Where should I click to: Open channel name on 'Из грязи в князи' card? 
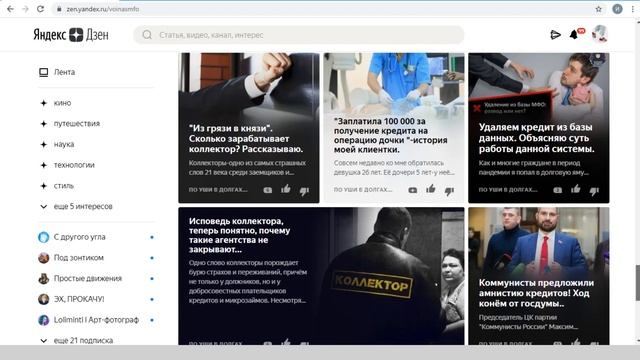pyautogui.click(x=218, y=190)
